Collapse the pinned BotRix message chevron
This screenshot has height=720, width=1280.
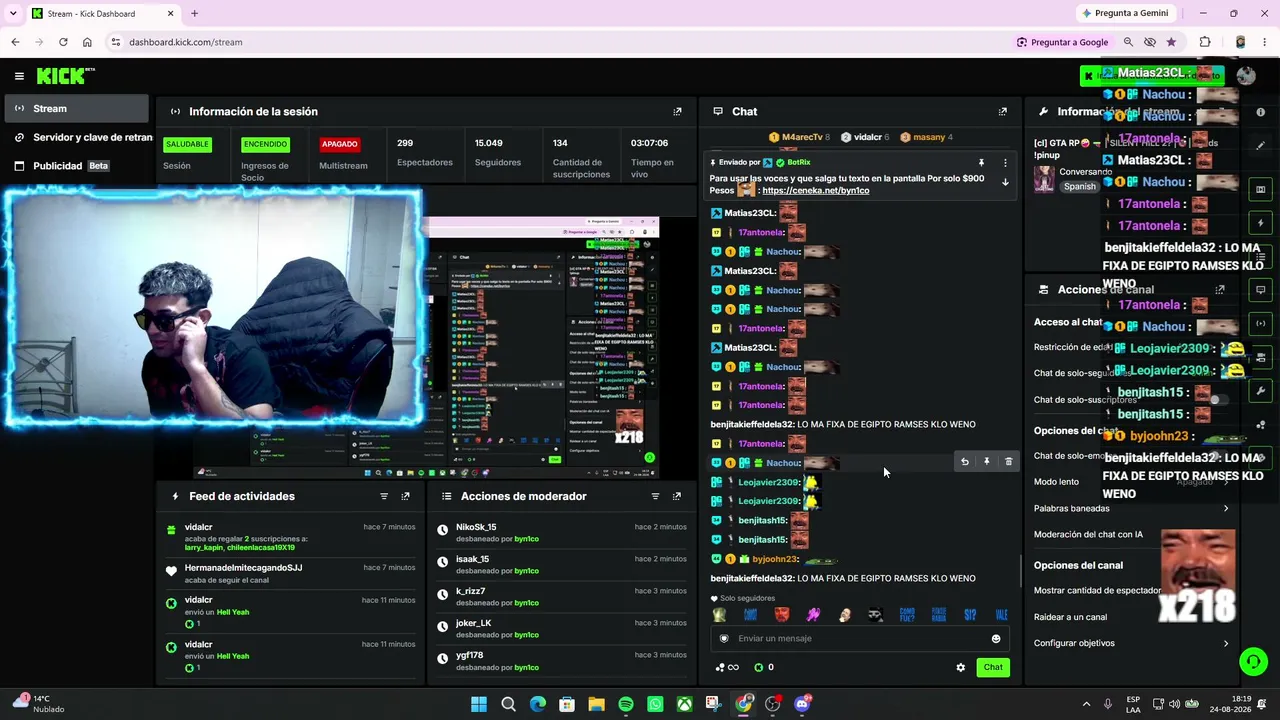(1005, 182)
